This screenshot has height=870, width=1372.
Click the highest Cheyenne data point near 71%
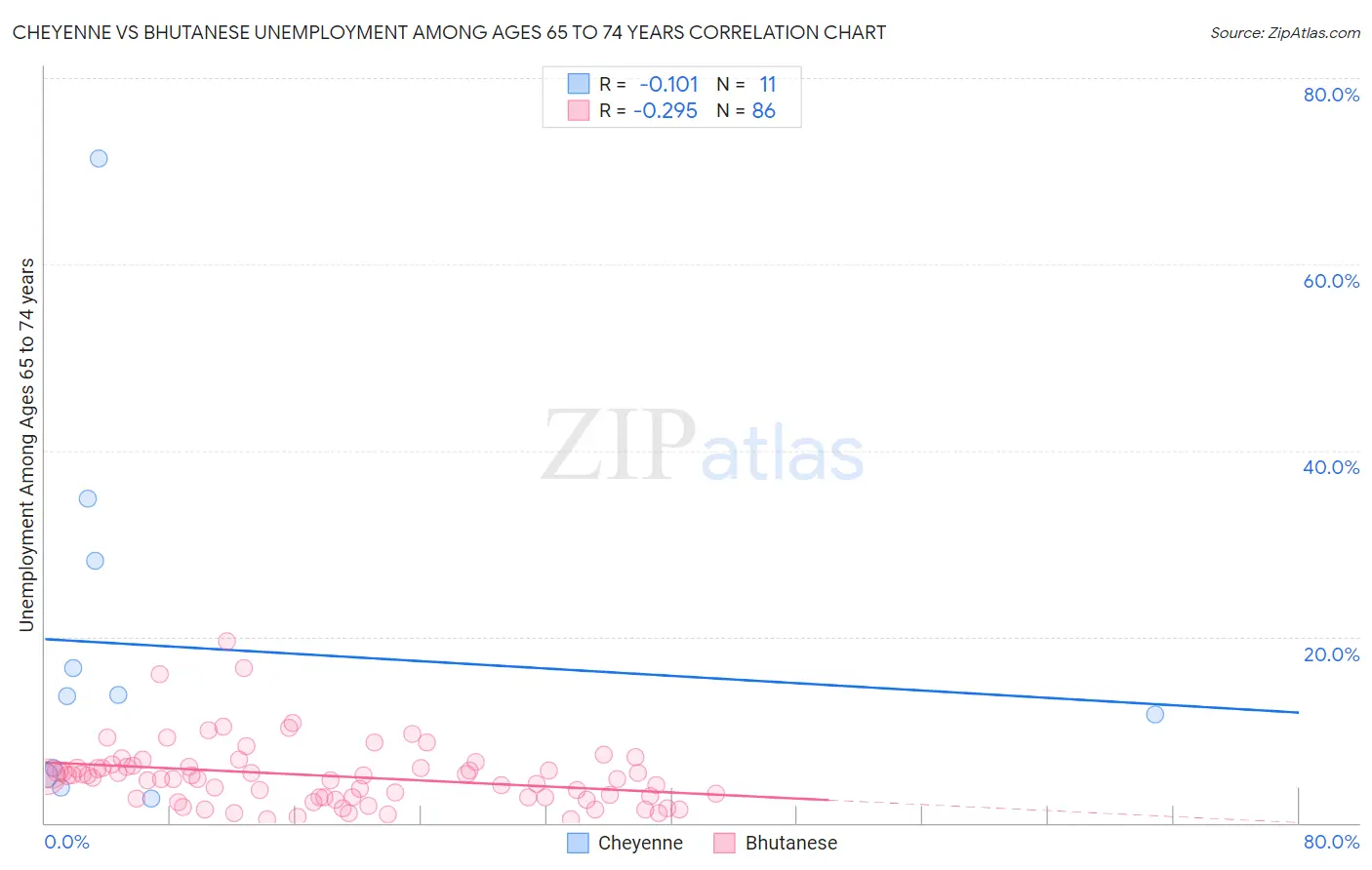click(x=99, y=158)
